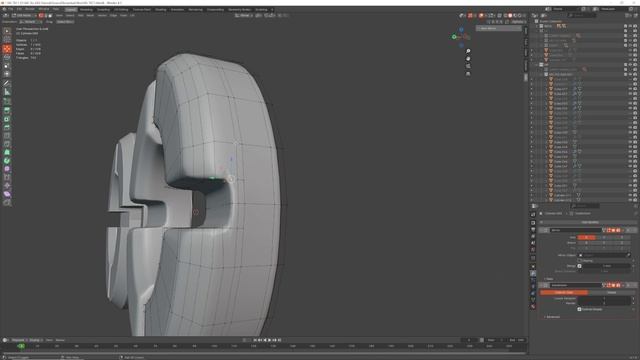Enable vertex select mode

41,16
